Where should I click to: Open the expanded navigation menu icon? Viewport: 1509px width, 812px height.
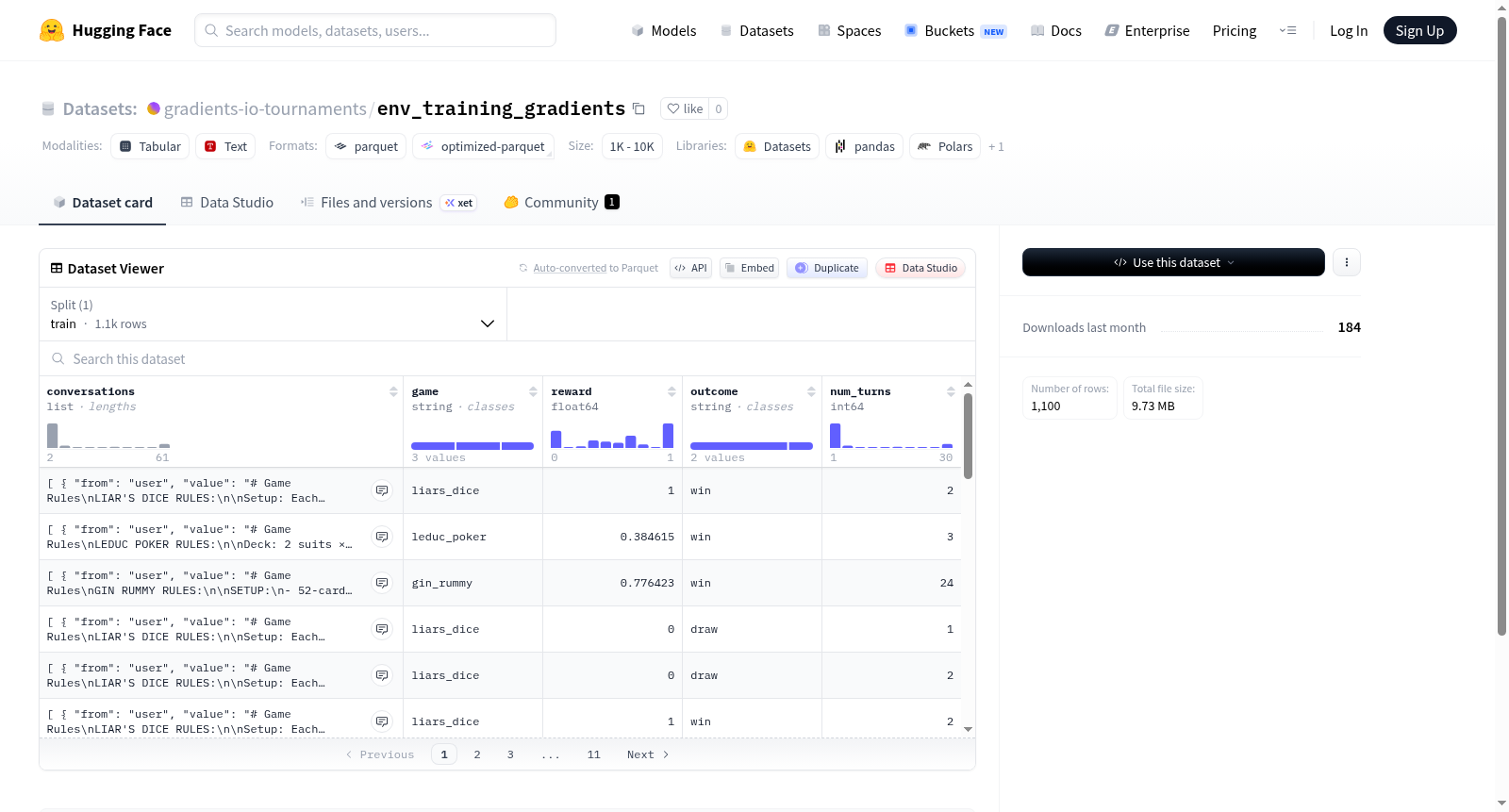(1287, 30)
